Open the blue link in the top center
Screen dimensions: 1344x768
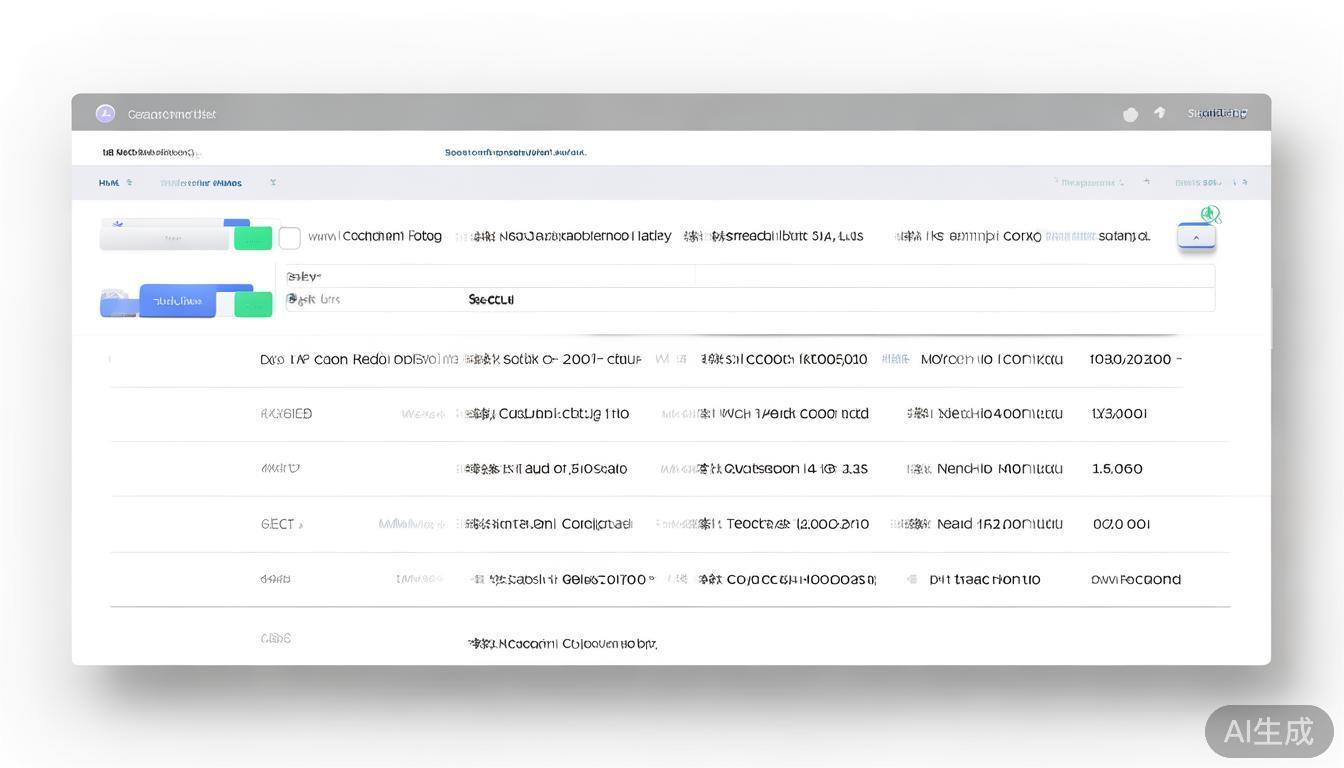pos(515,152)
